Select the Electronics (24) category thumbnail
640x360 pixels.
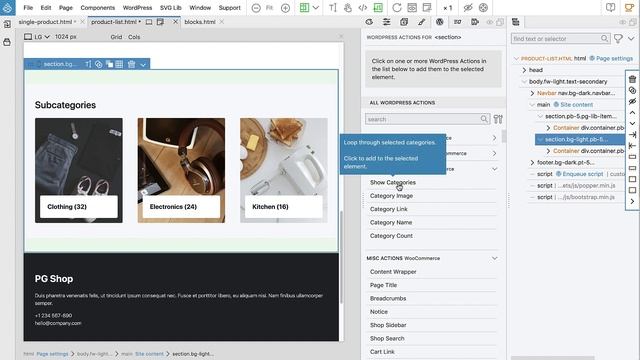coord(181,170)
